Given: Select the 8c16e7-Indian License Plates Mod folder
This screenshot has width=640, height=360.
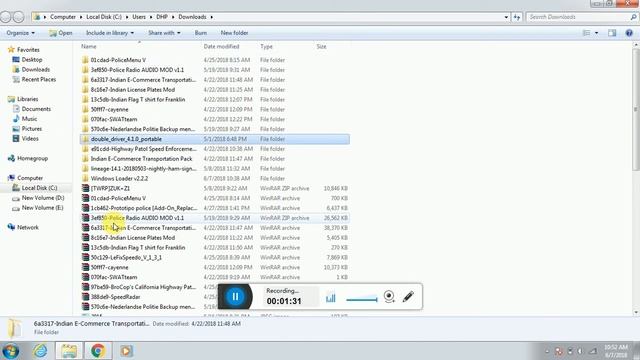Looking at the screenshot, I should (215, 89).
